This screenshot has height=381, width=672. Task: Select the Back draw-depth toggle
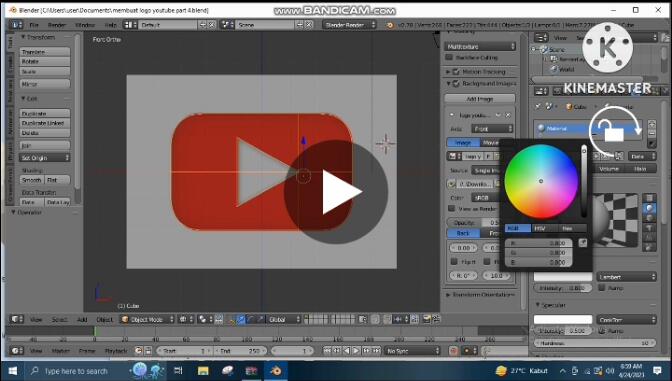[463, 233]
